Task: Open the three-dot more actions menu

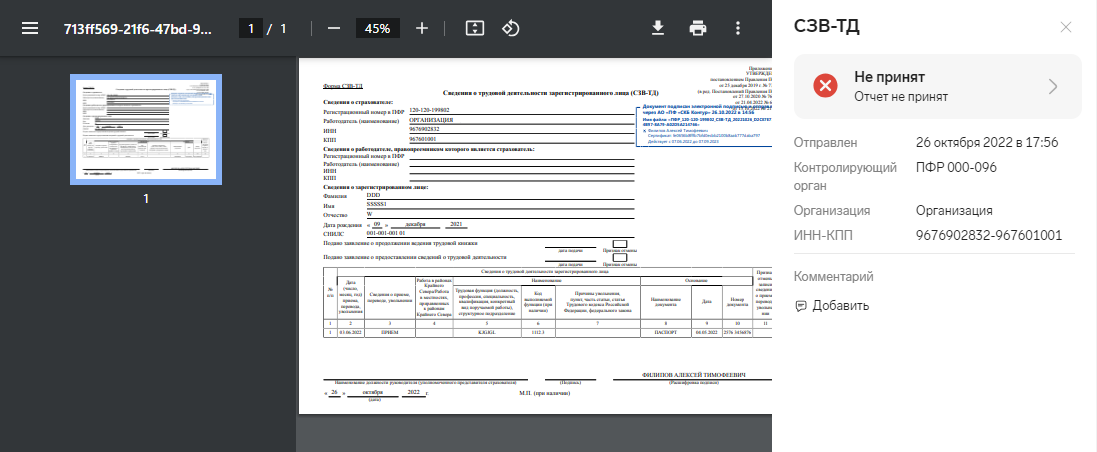Action: pos(738,28)
